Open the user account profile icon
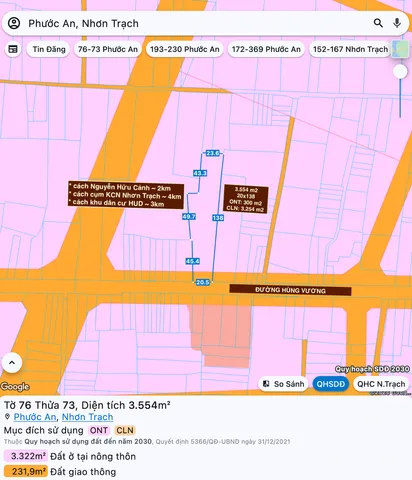The width and height of the screenshot is (412, 480). pos(14,23)
